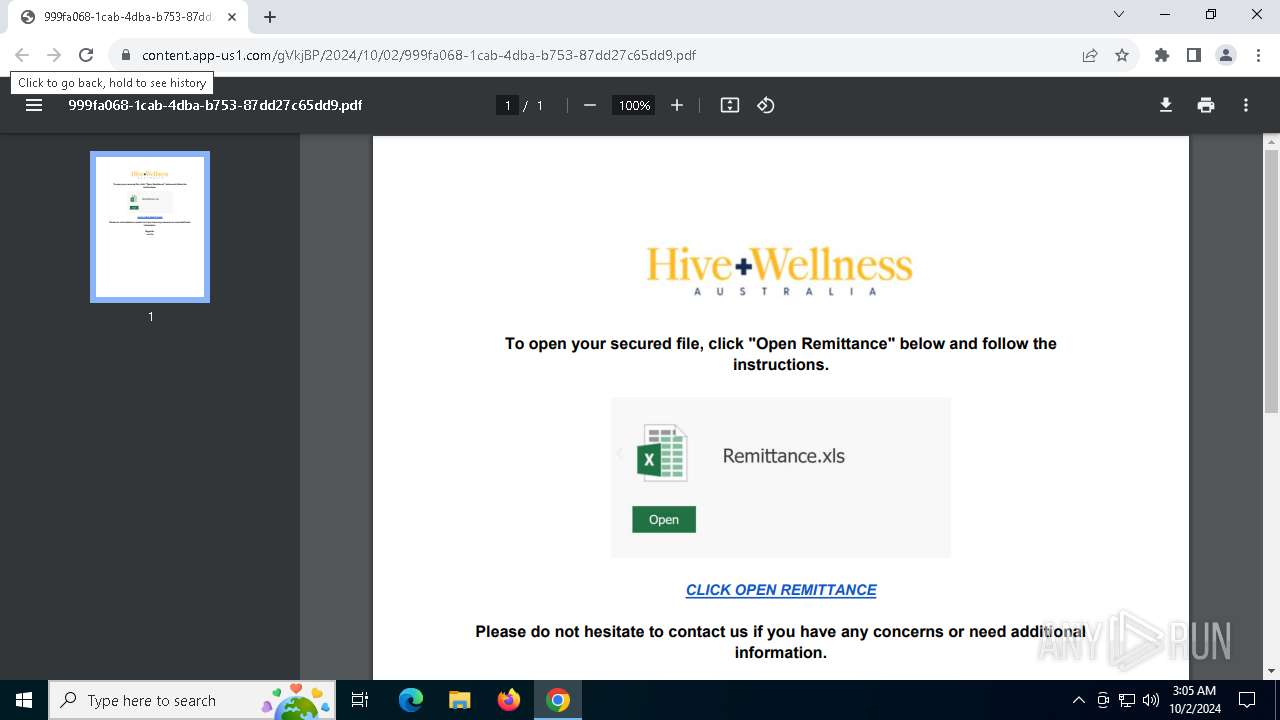This screenshot has height=720, width=1280.
Task: Zoom in the PDF with plus icon
Action: (677, 105)
